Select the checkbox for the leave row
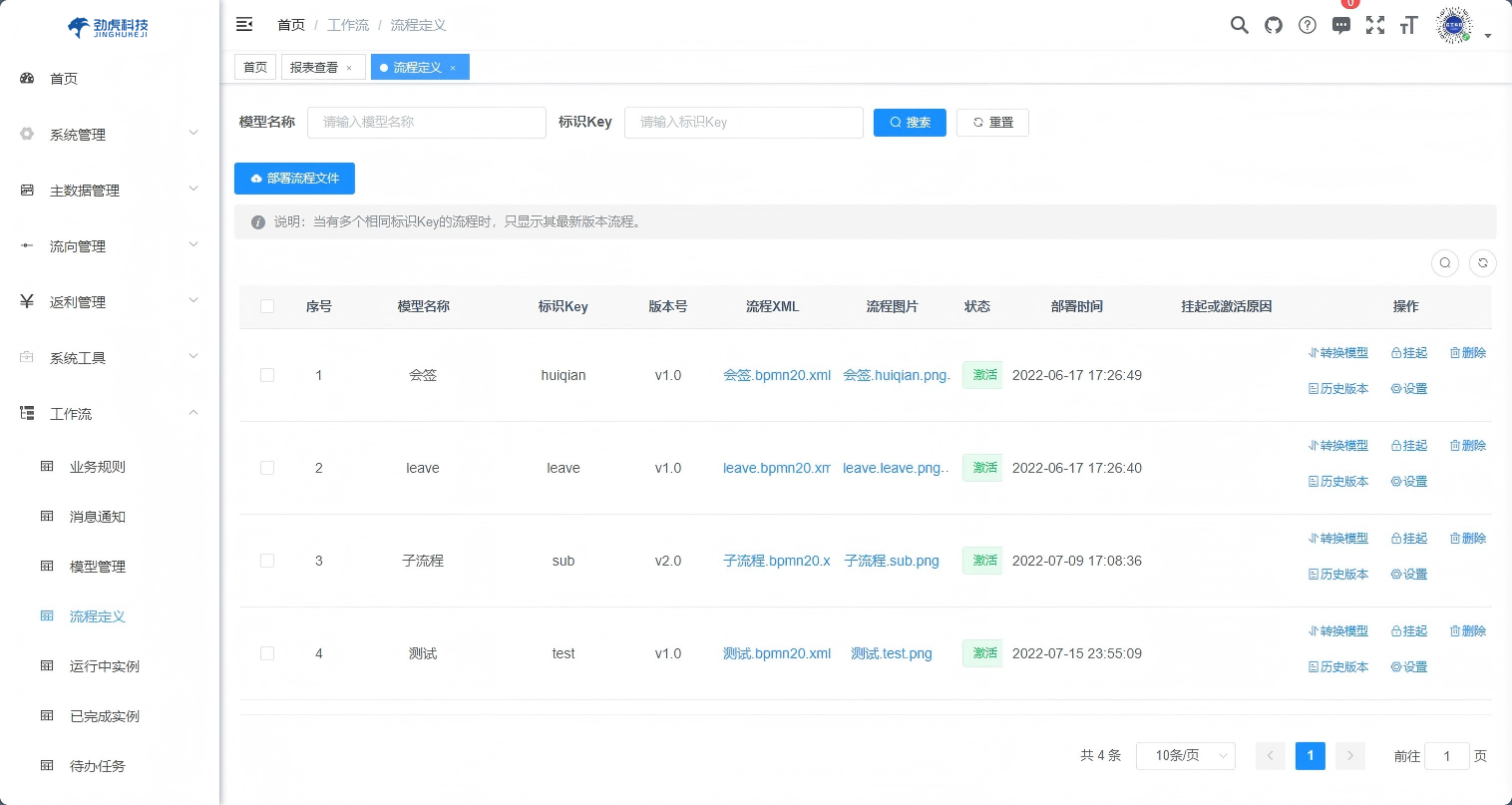 [x=267, y=468]
